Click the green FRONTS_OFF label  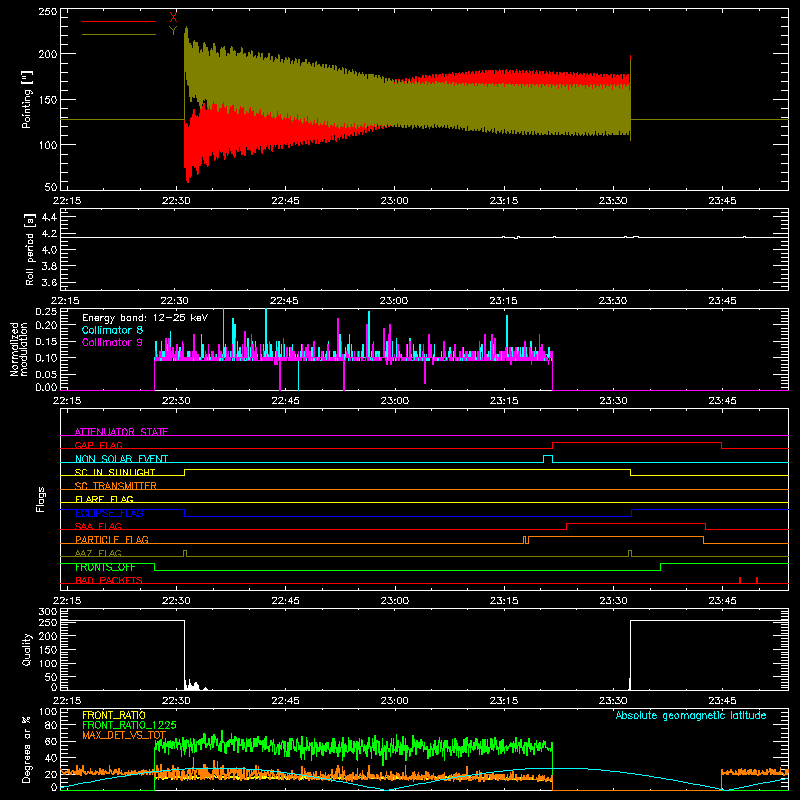coord(105,567)
